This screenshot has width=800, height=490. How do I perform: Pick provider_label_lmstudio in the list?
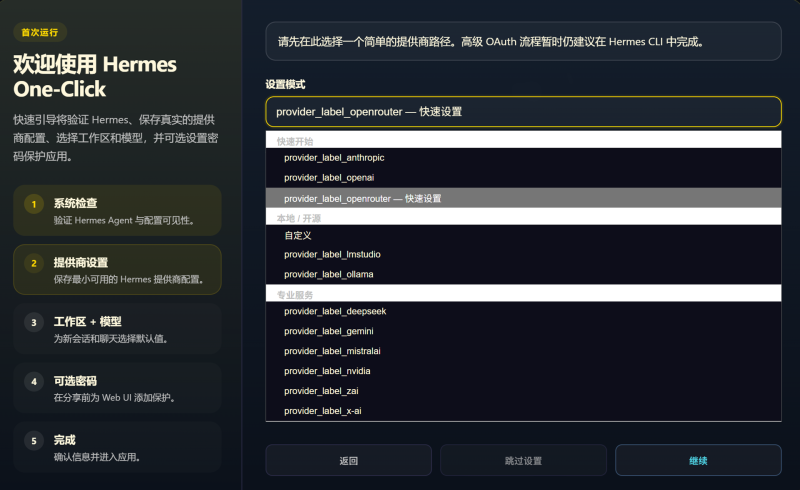pyautogui.click(x=523, y=254)
